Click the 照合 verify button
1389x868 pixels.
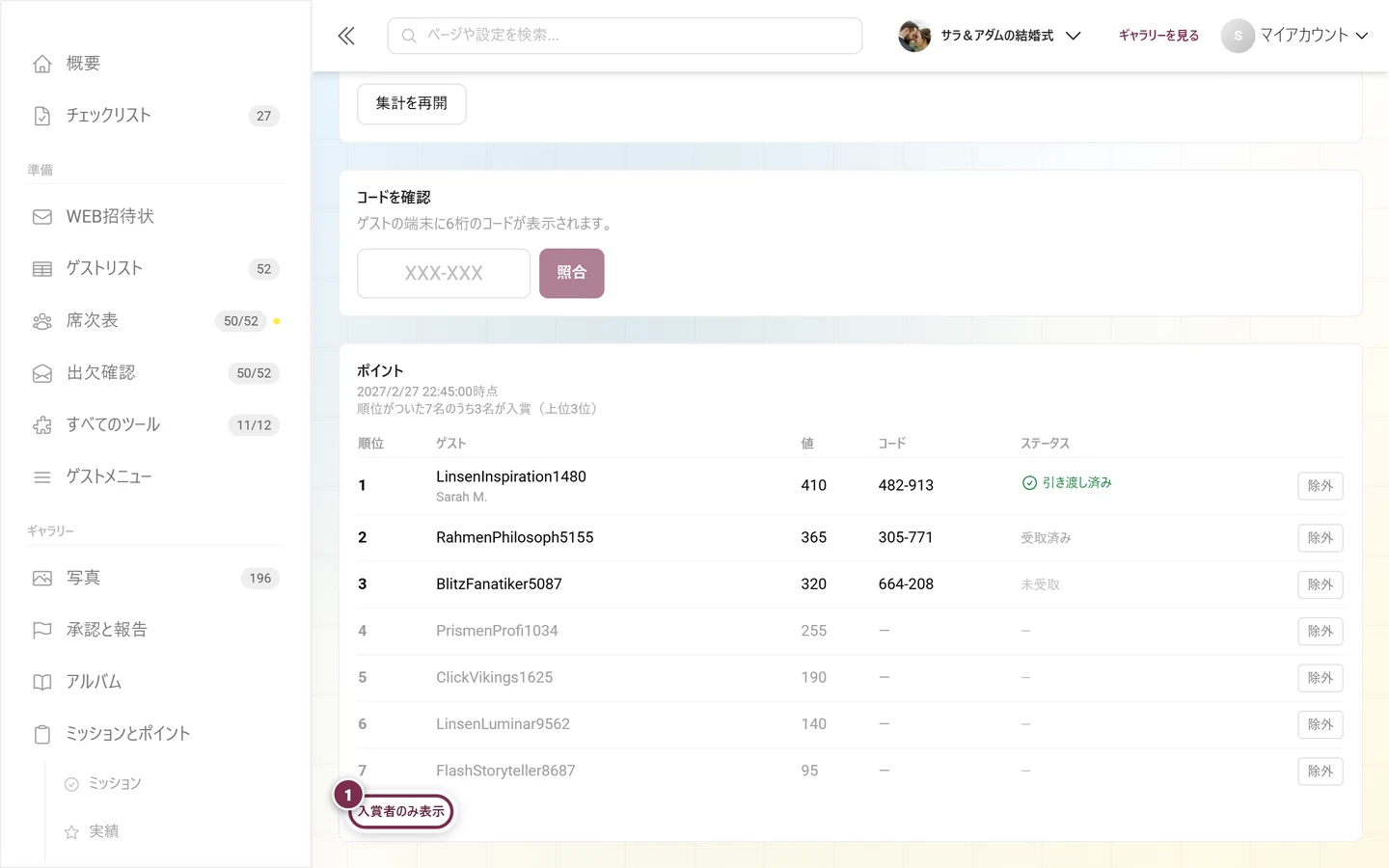[x=572, y=274]
